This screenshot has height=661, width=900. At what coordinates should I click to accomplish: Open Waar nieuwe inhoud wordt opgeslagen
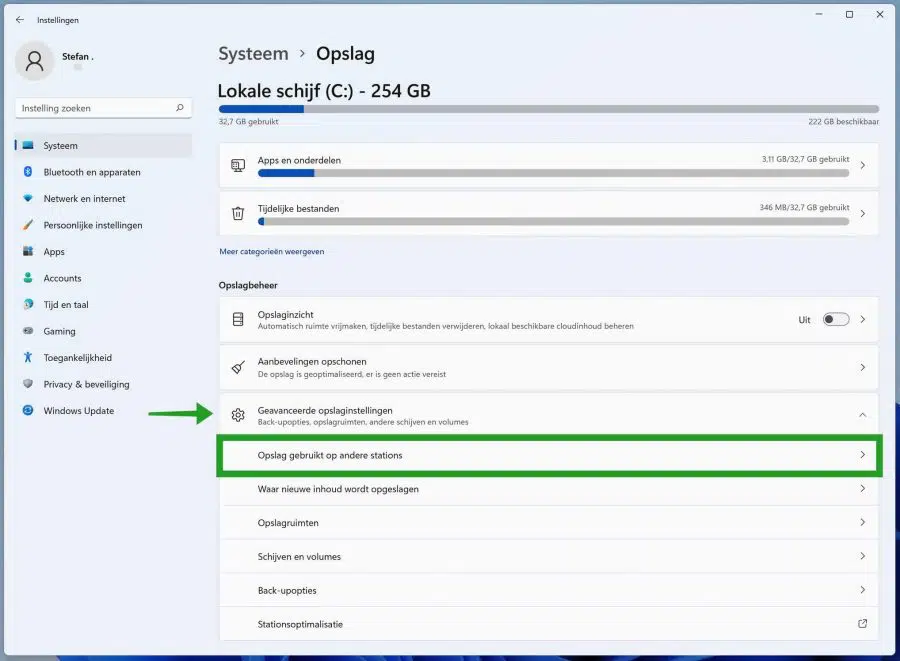tap(549, 489)
